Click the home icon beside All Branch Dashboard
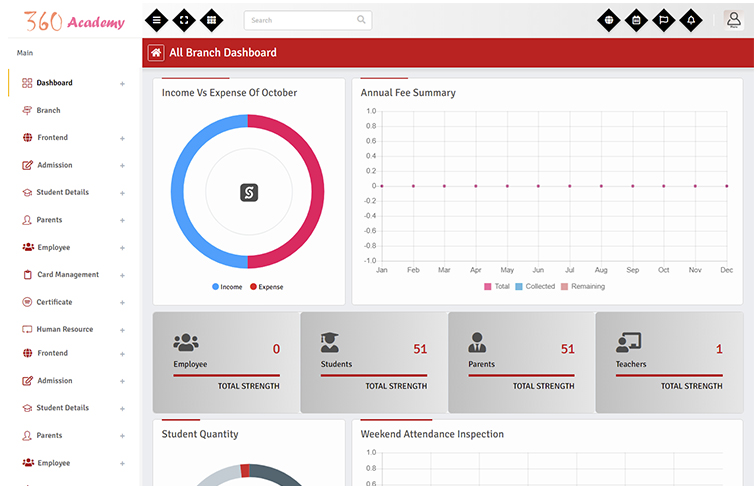The height and width of the screenshot is (486, 756). click(x=156, y=53)
